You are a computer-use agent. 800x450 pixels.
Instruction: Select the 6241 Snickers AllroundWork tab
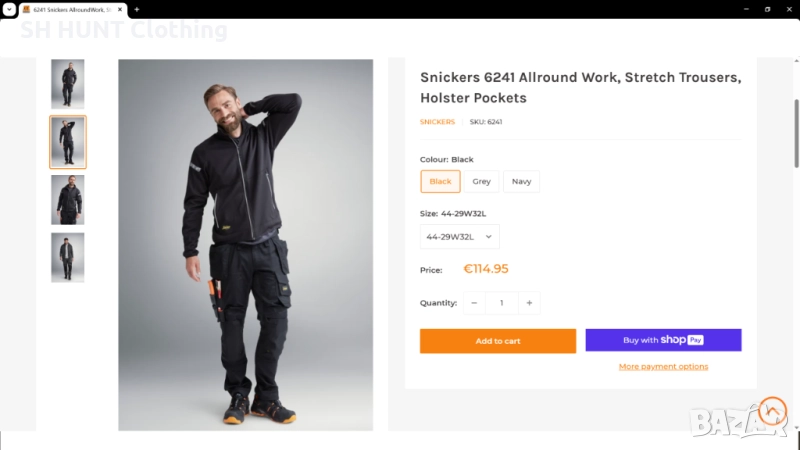click(70, 9)
